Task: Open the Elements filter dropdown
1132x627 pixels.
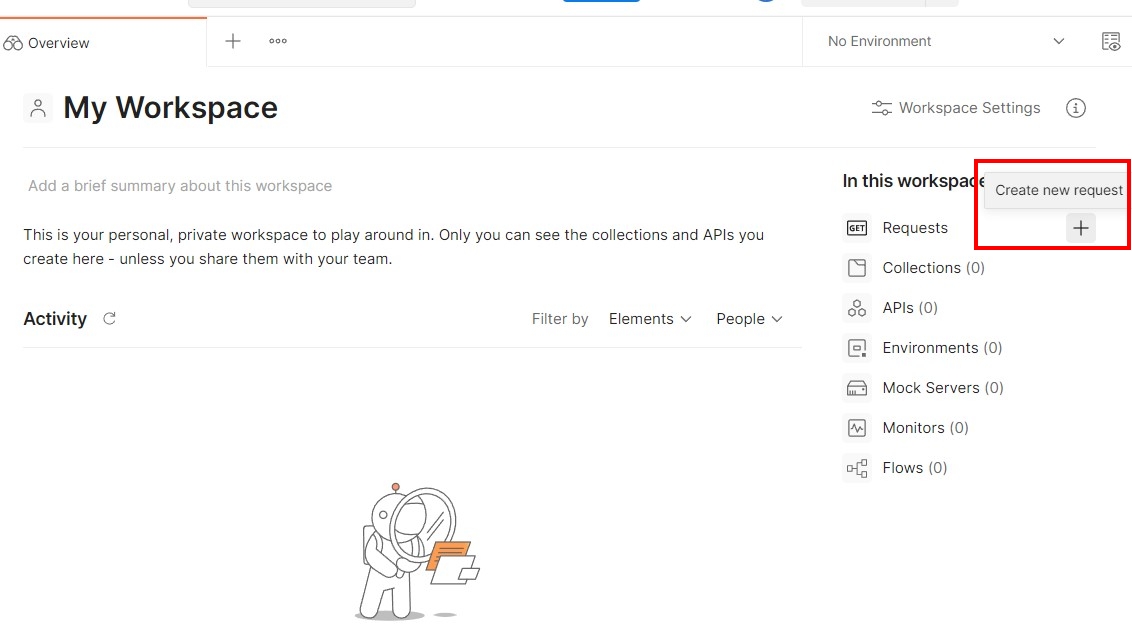Action: pos(650,319)
